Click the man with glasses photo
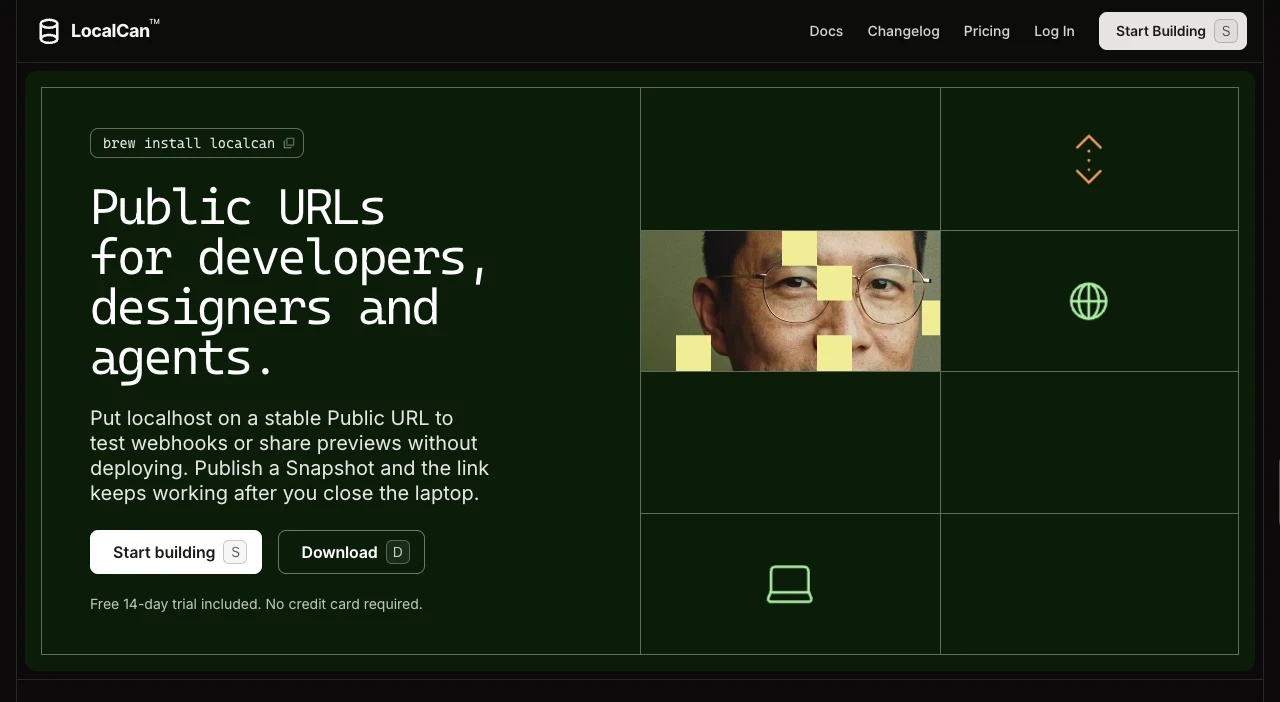 pyautogui.click(x=790, y=301)
